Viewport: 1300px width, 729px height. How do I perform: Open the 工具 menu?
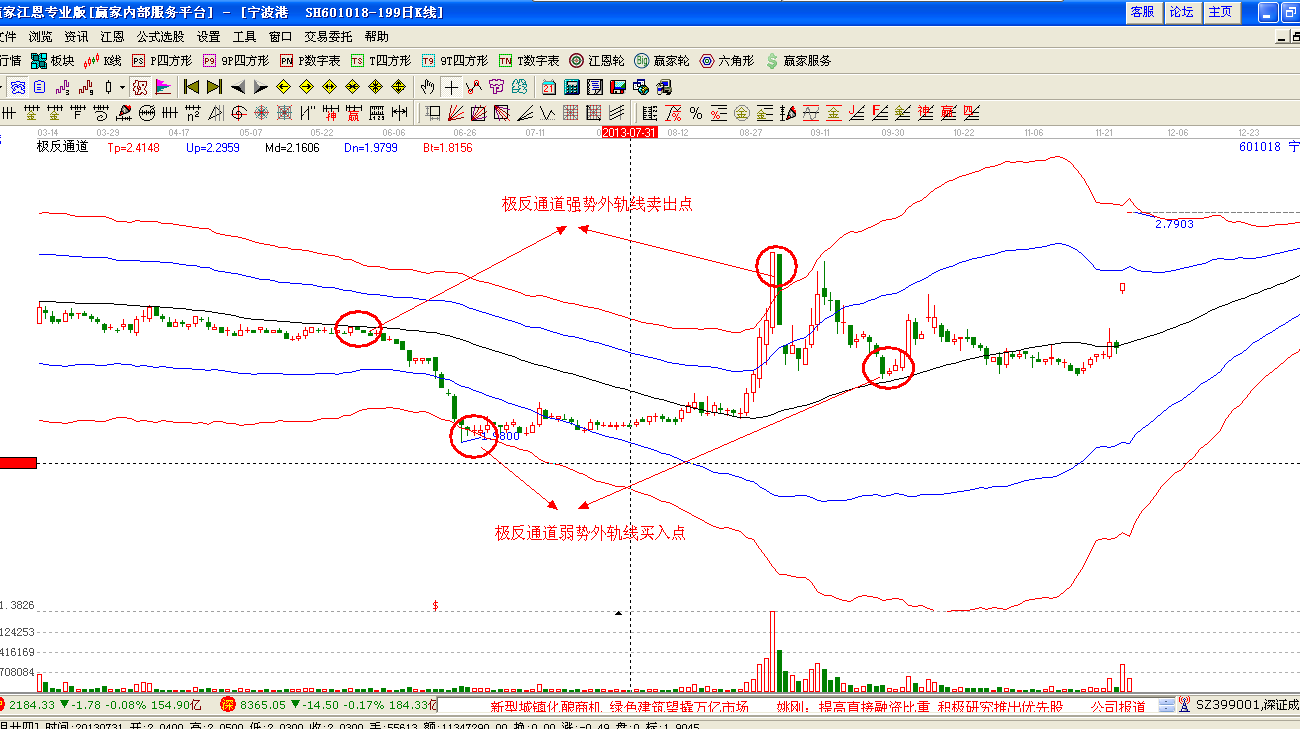245,36
